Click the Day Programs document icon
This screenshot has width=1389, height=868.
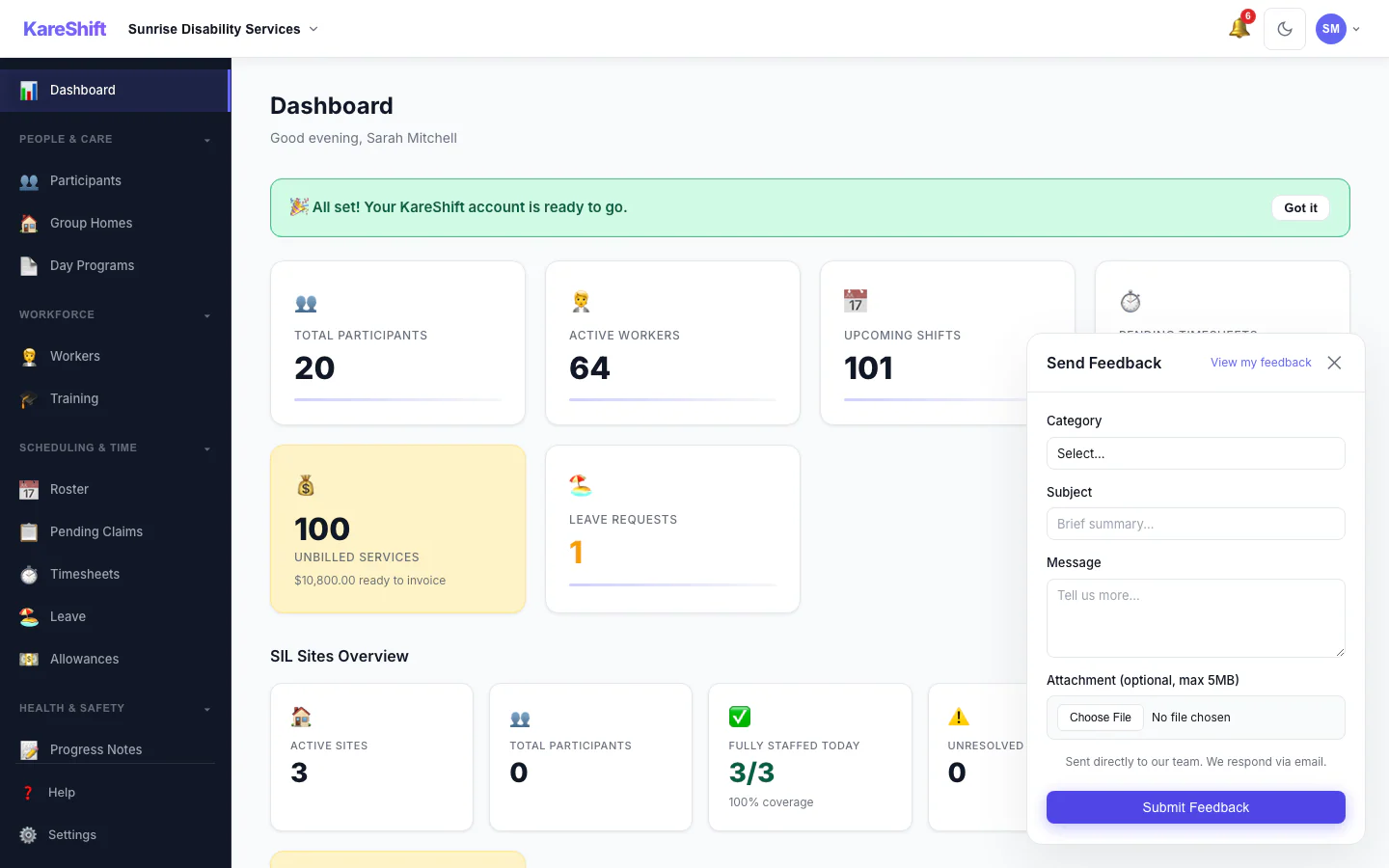pos(29,266)
